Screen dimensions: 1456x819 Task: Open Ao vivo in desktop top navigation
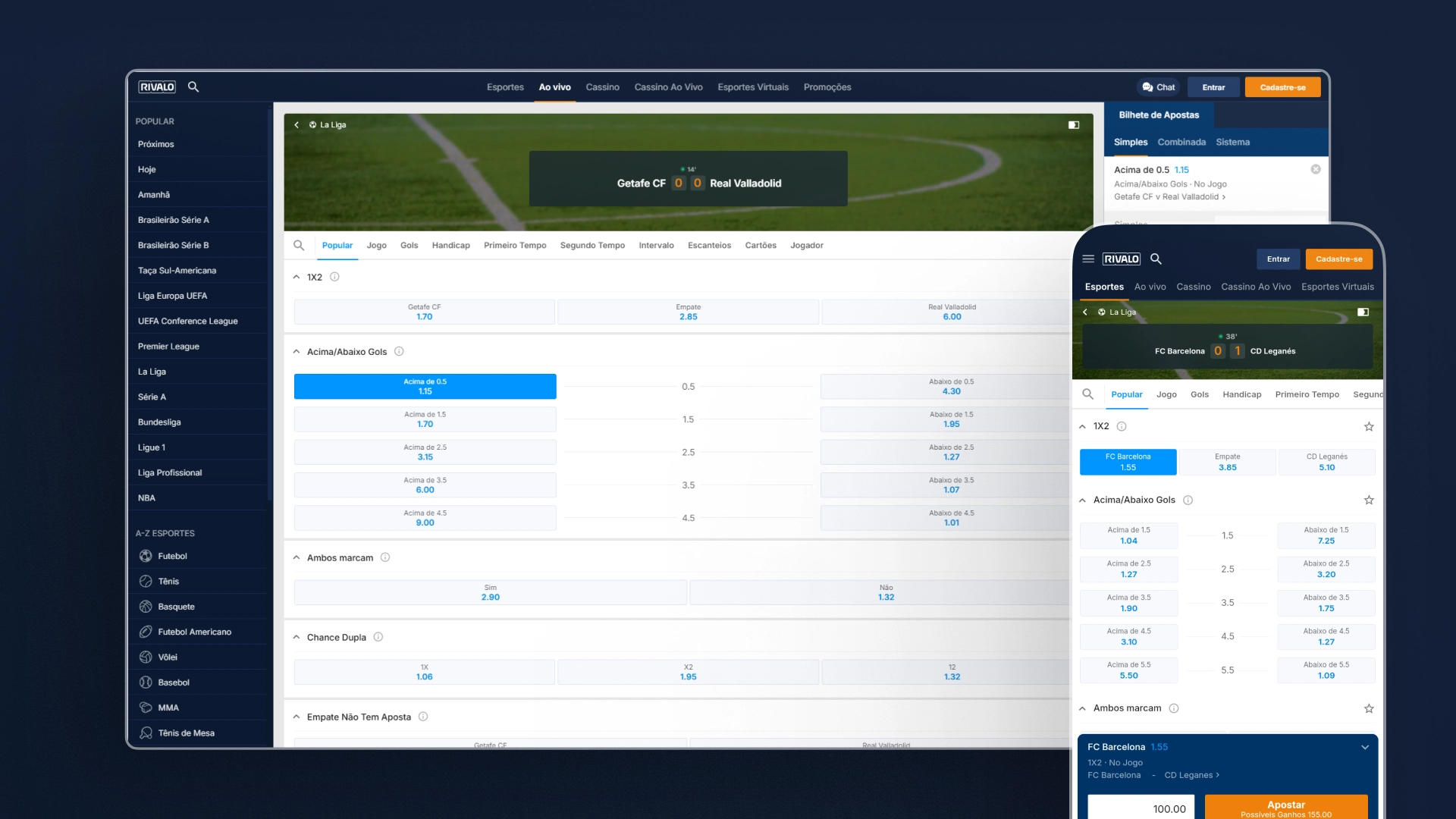tap(554, 87)
